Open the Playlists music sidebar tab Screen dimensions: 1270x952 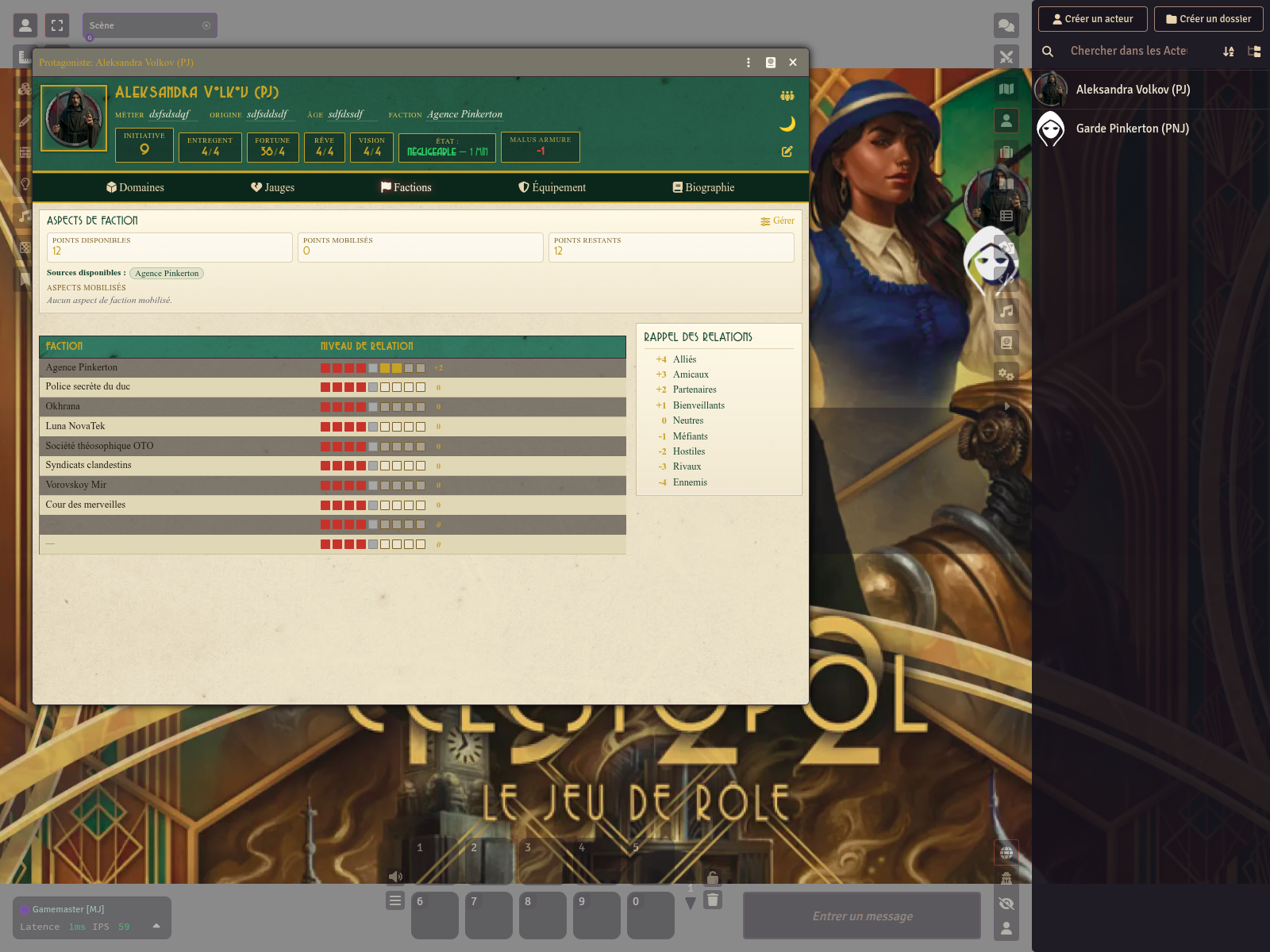pos(1006,311)
